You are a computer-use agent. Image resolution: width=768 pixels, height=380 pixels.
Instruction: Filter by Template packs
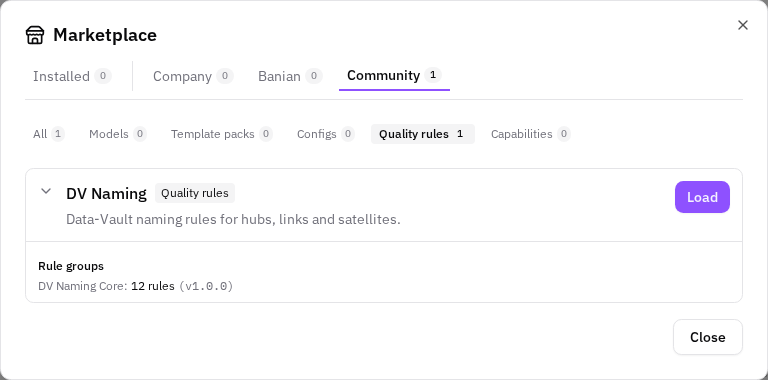click(221, 134)
